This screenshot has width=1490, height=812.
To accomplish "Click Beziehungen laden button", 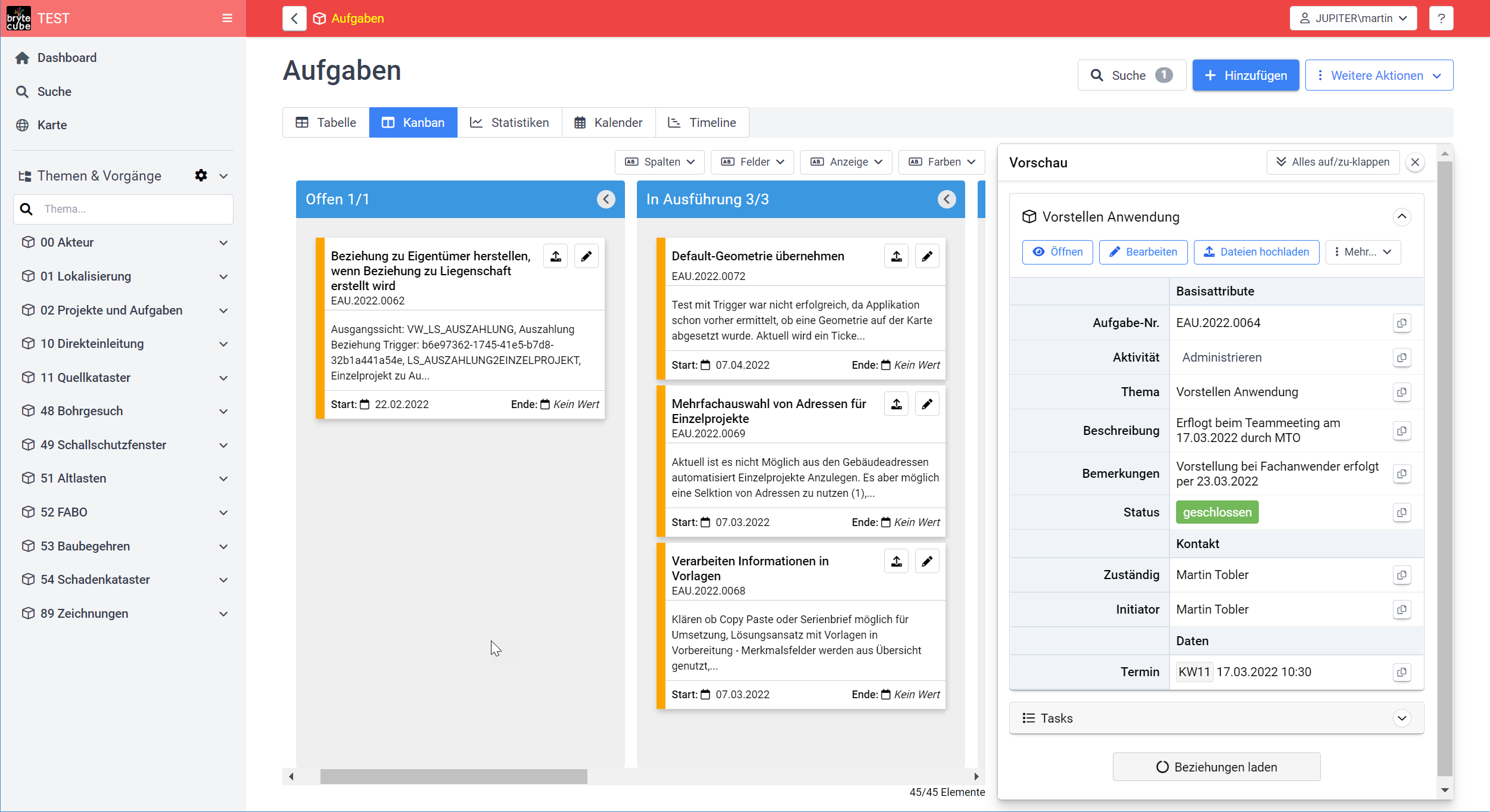I will pos(1216,767).
